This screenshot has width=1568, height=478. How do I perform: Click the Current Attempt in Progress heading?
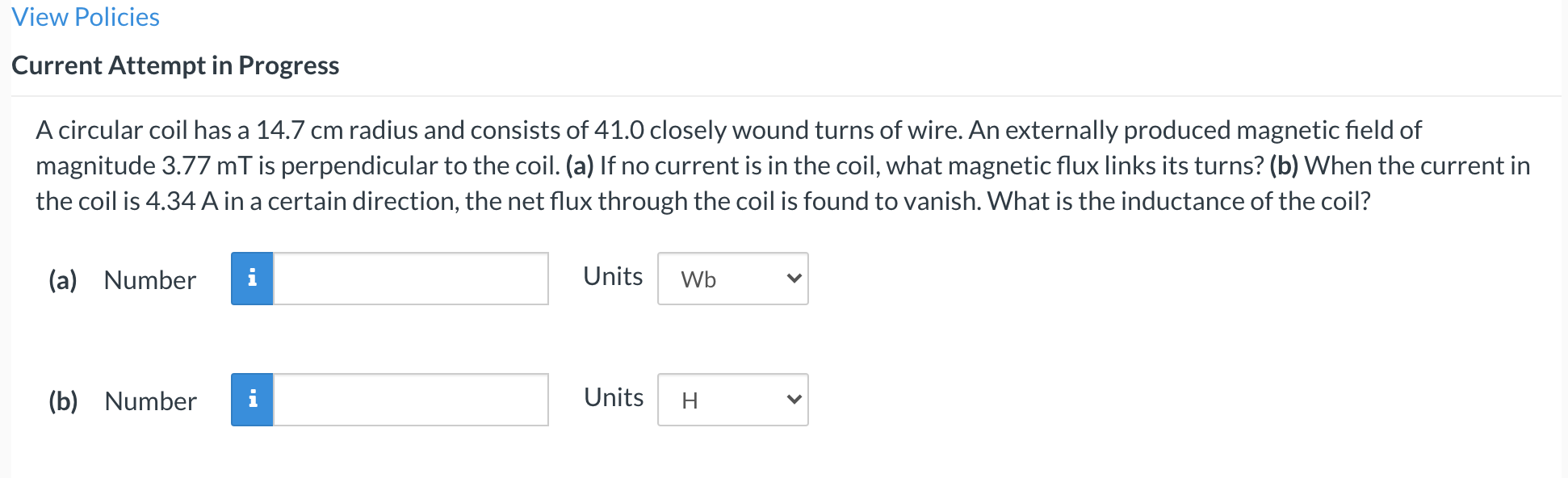point(176,65)
